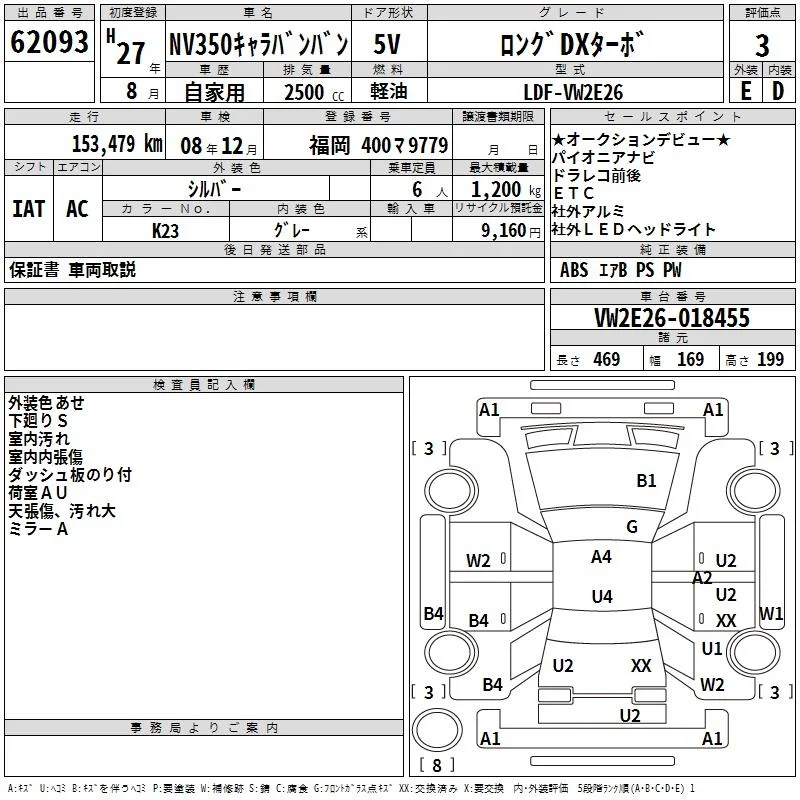The width and height of the screenshot is (800, 800).
Task: Click the W1 mark on right side
Action: coord(771,614)
